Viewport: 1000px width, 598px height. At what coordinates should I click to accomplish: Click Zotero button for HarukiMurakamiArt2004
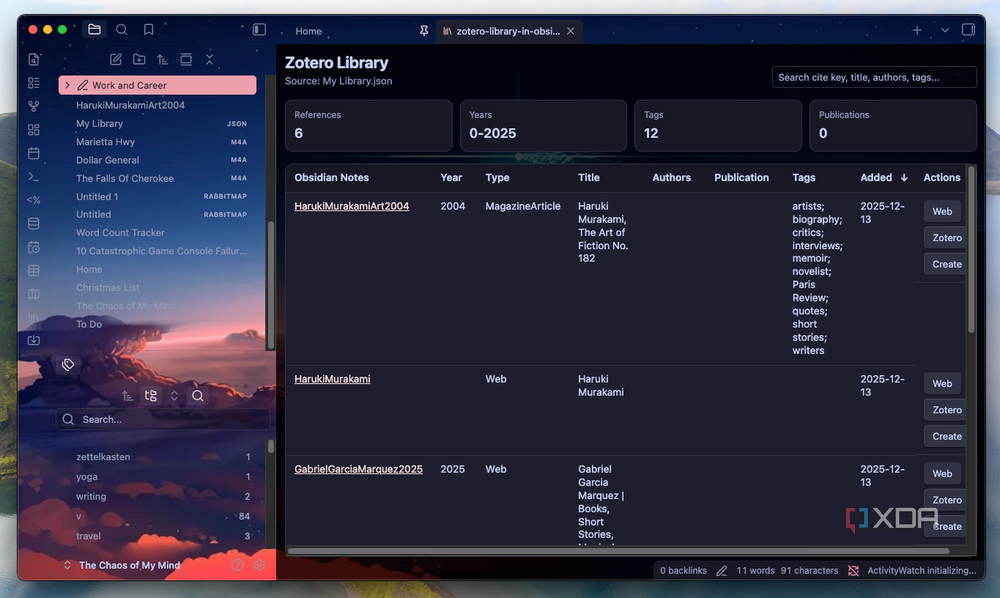(x=946, y=238)
